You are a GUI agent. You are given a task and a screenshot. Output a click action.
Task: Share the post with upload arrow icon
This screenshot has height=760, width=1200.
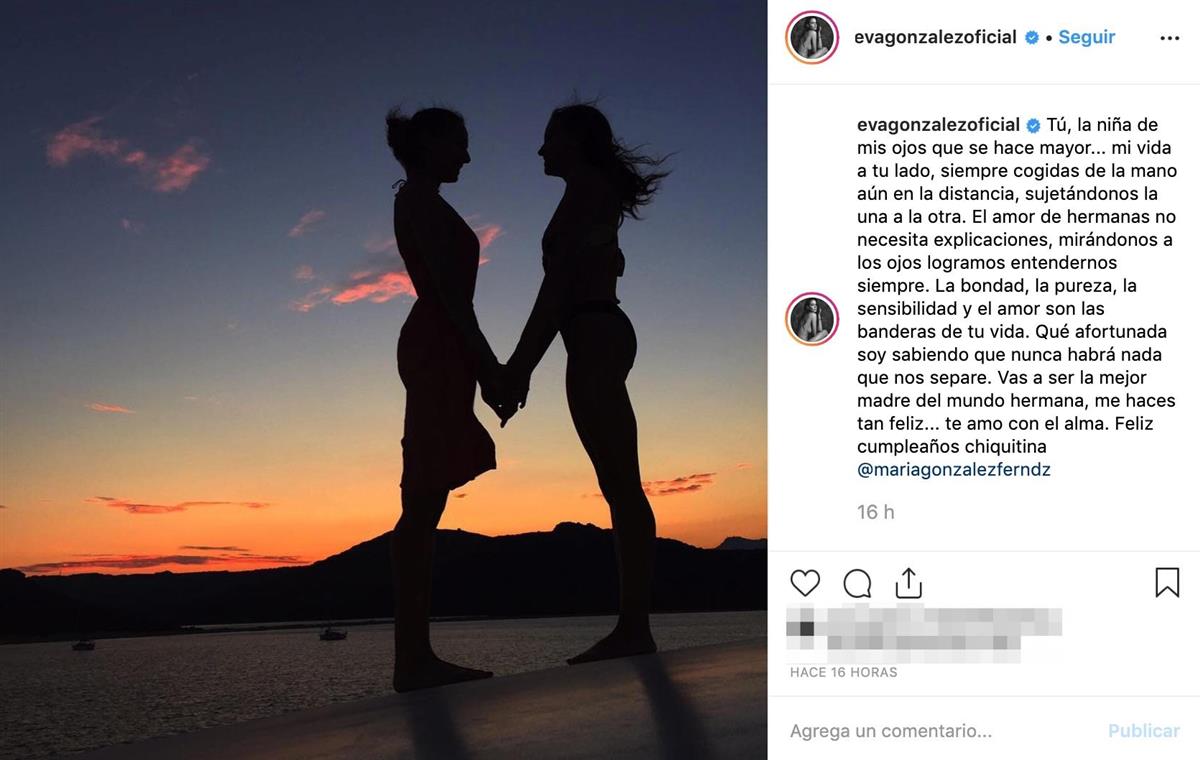[908, 582]
